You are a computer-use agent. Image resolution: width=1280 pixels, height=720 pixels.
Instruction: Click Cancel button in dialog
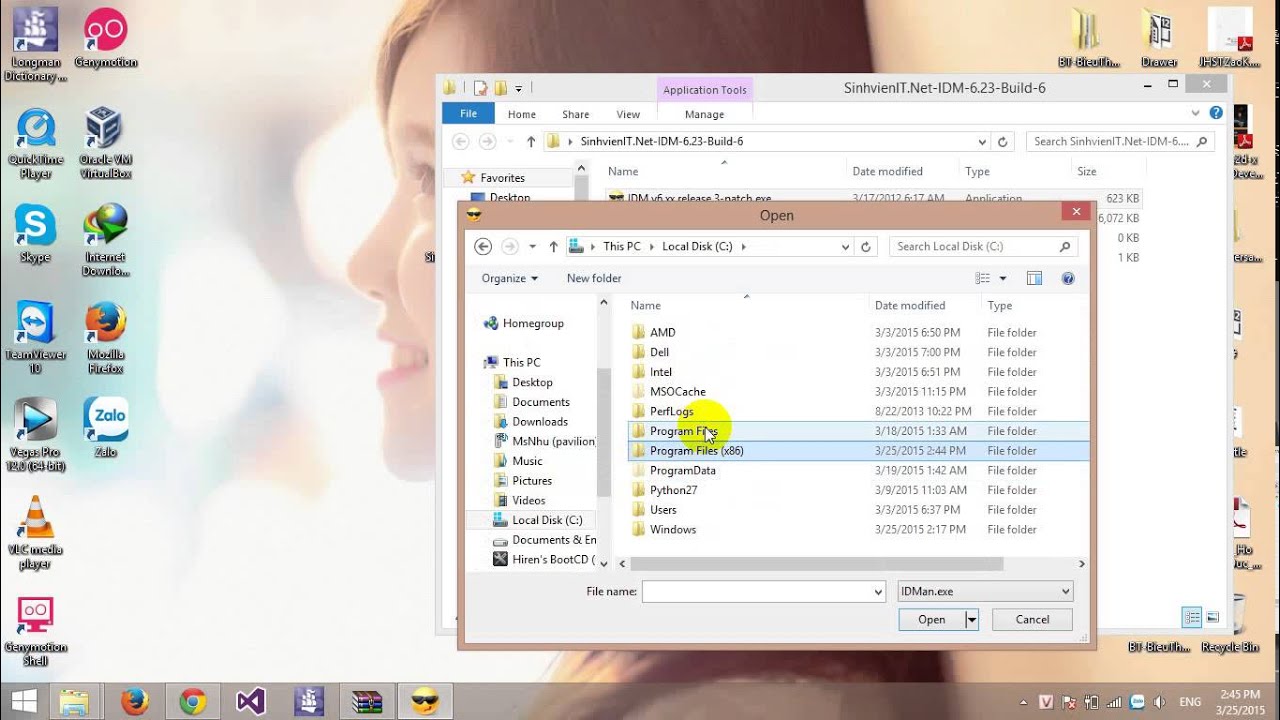click(1032, 620)
